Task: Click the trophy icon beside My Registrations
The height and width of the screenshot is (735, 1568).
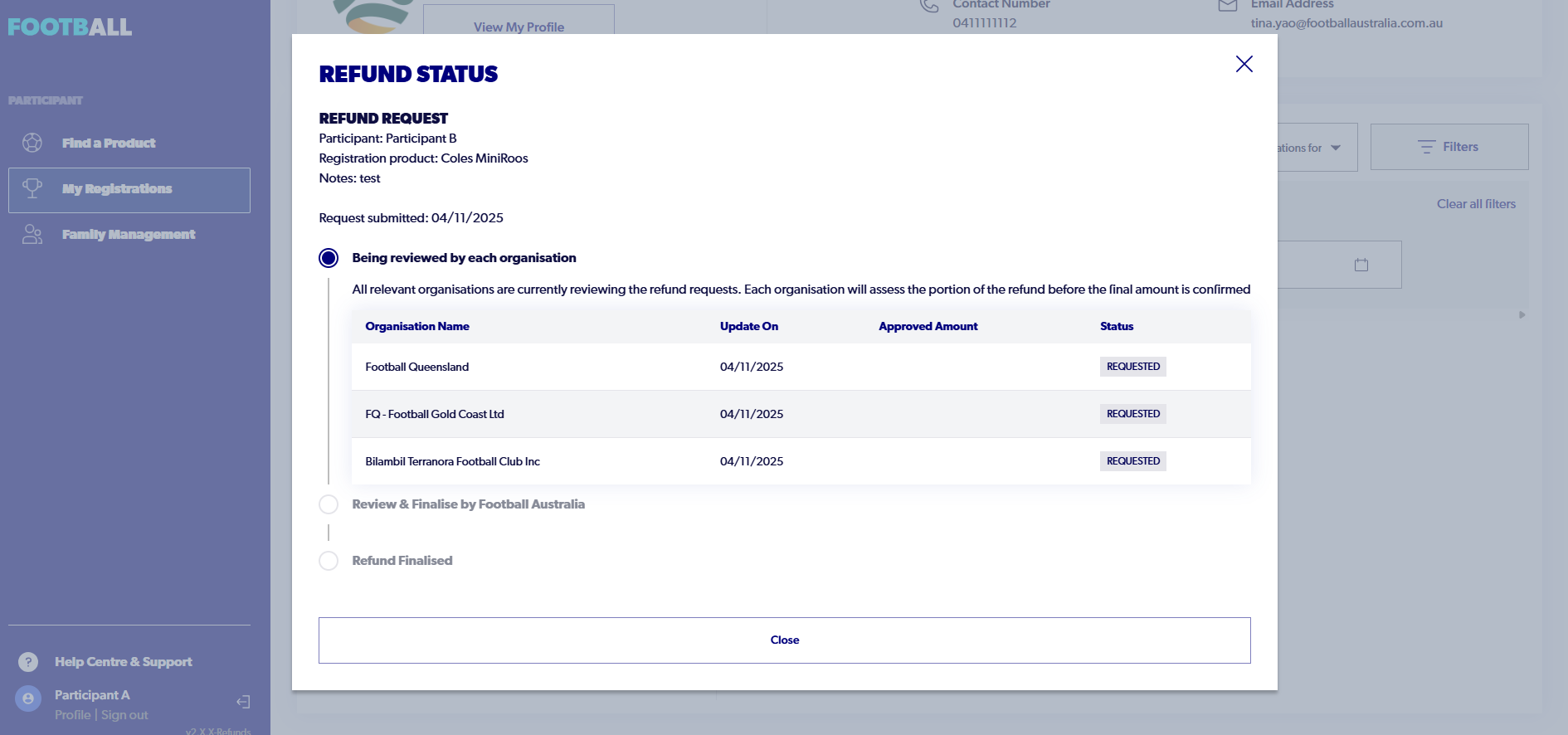Action: pos(32,188)
